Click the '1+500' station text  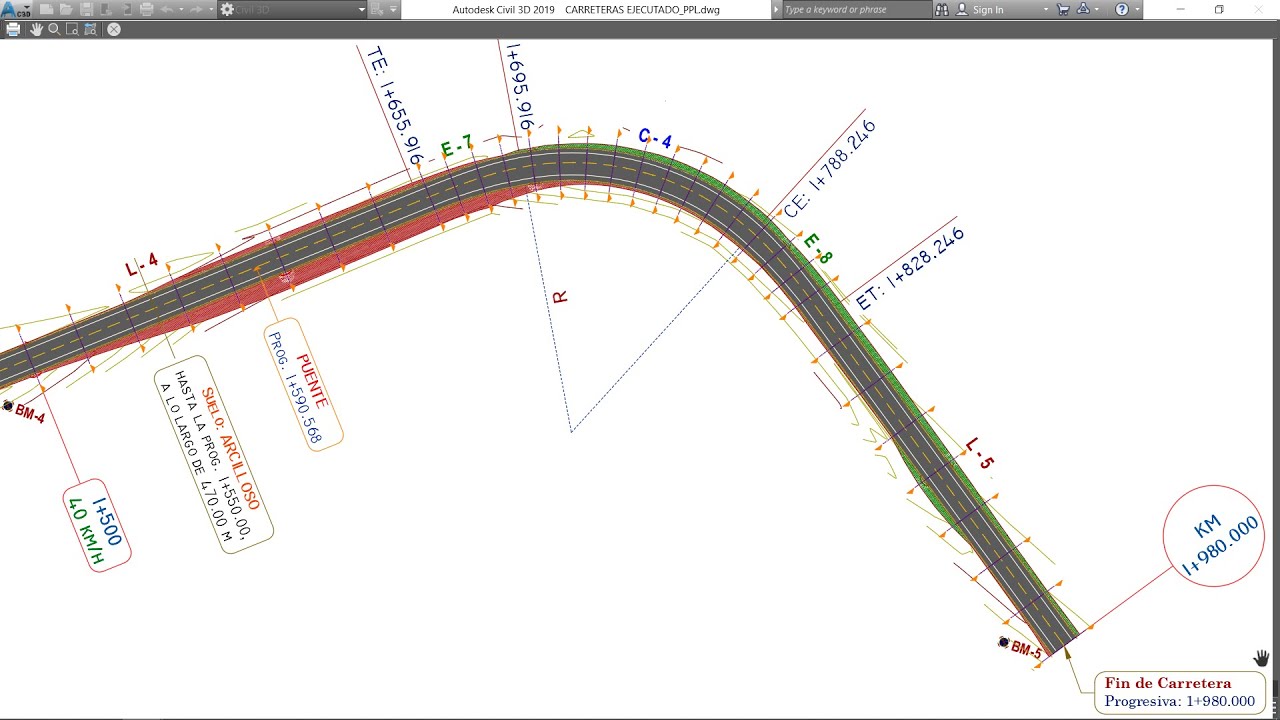click(107, 521)
